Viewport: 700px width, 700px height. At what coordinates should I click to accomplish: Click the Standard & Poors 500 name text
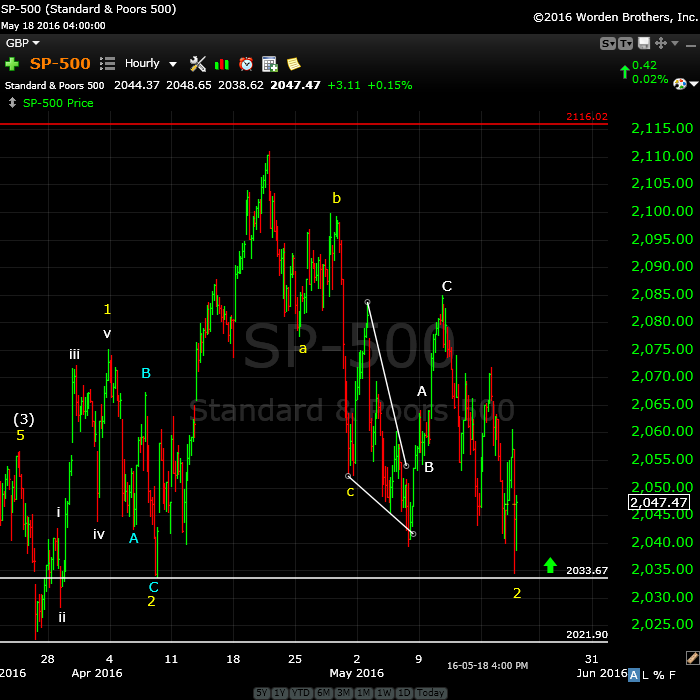[x=54, y=85]
